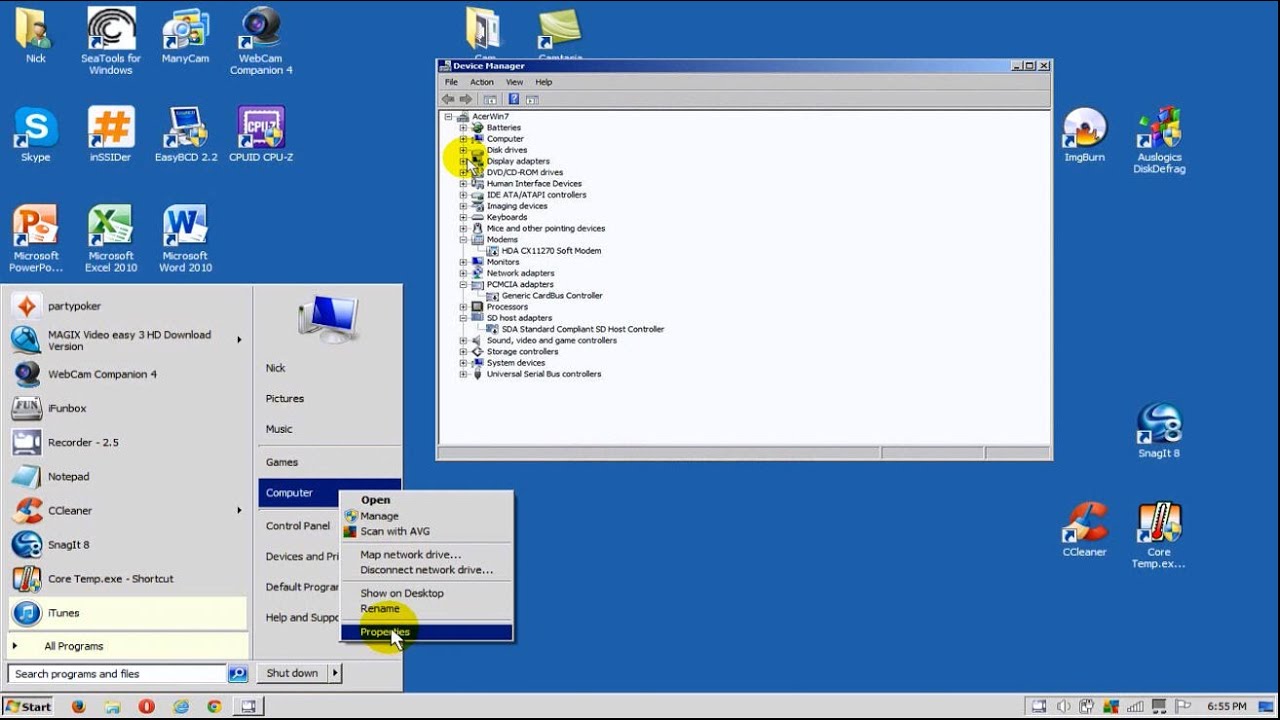Viewport: 1280px width, 720px height.
Task: Open SnagIt 8 desktop shortcut
Action: pyautogui.click(x=1159, y=431)
